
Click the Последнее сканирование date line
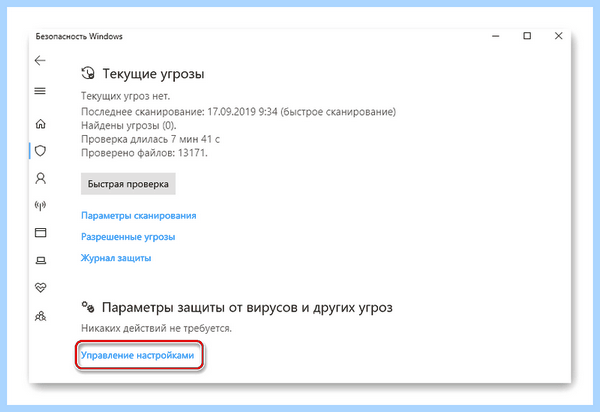click(238, 112)
